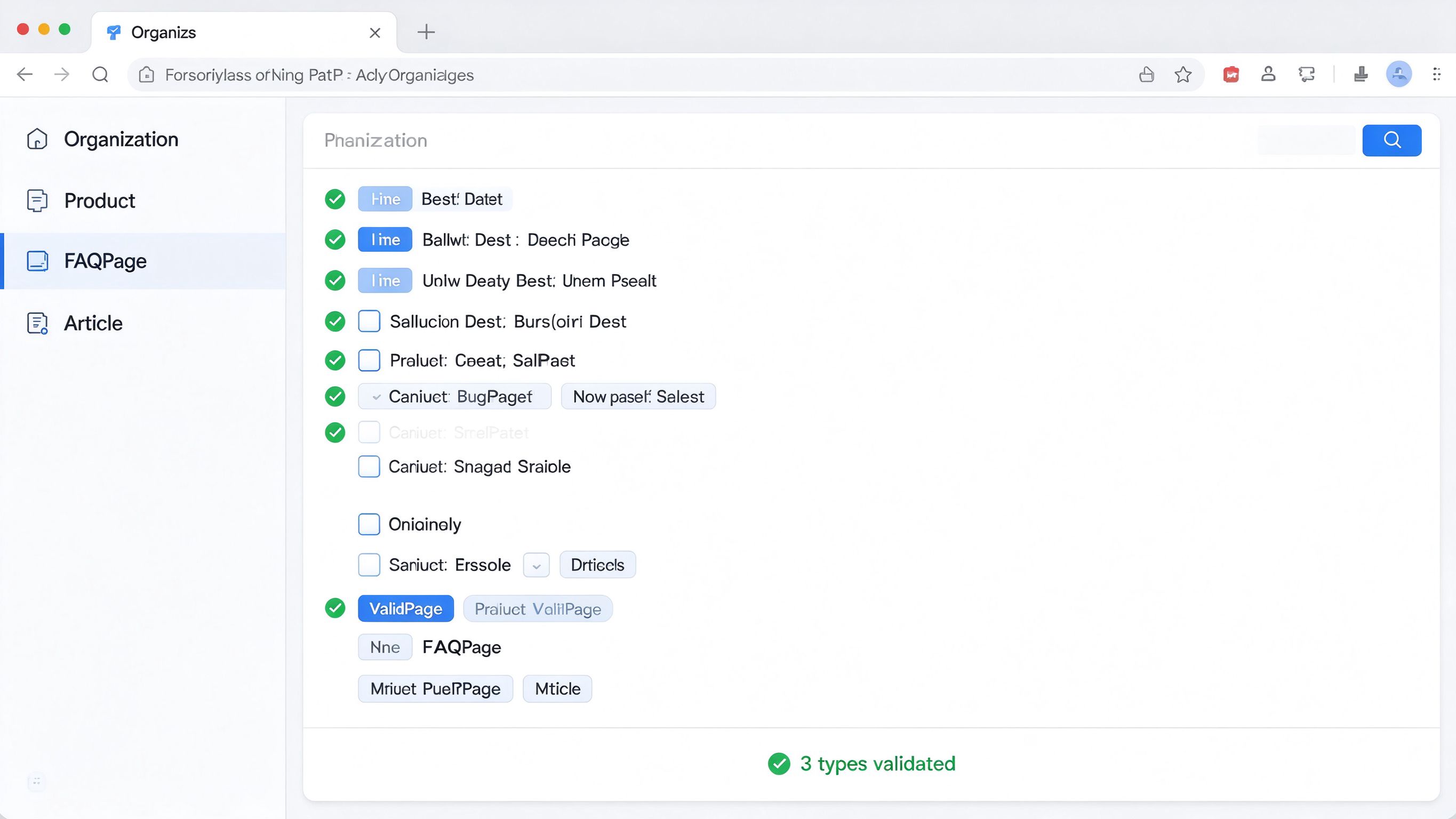The height and width of the screenshot is (819, 1456).
Task: Click the Product document icon
Action: (x=37, y=200)
